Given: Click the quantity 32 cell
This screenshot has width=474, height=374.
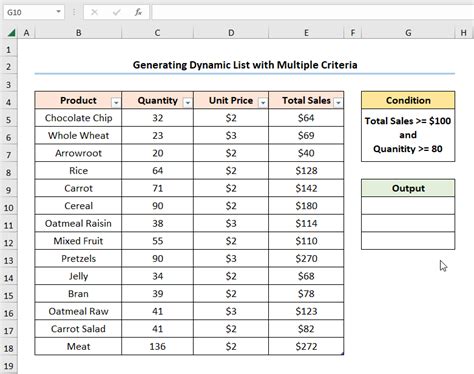Looking at the screenshot, I should pyautogui.click(x=157, y=118).
